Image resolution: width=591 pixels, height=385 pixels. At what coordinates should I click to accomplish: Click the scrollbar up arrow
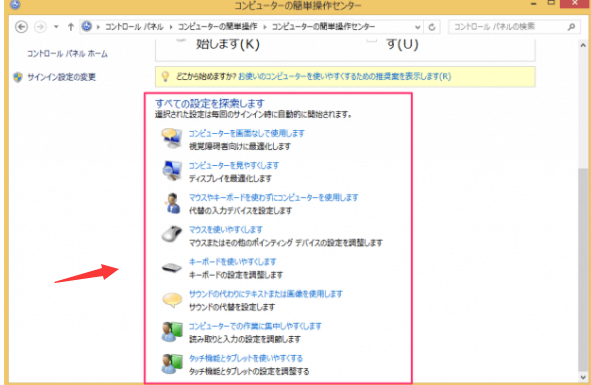pyautogui.click(x=583, y=46)
